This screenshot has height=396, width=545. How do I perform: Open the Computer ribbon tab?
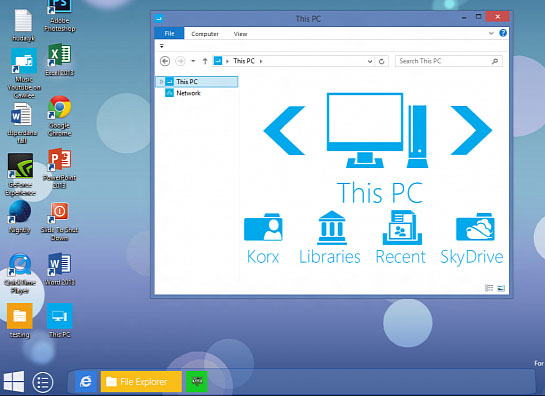(205, 34)
